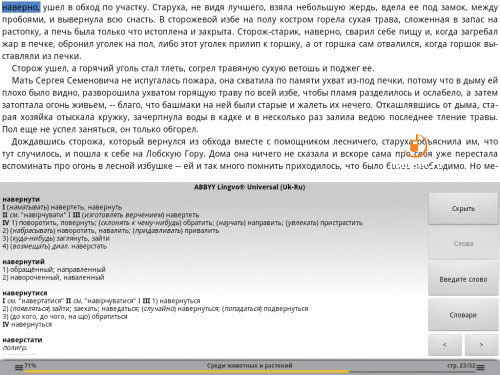The height and width of the screenshot is (375, 500).
Task: Select the highlighted word наверно in the text
Action: 21,7
